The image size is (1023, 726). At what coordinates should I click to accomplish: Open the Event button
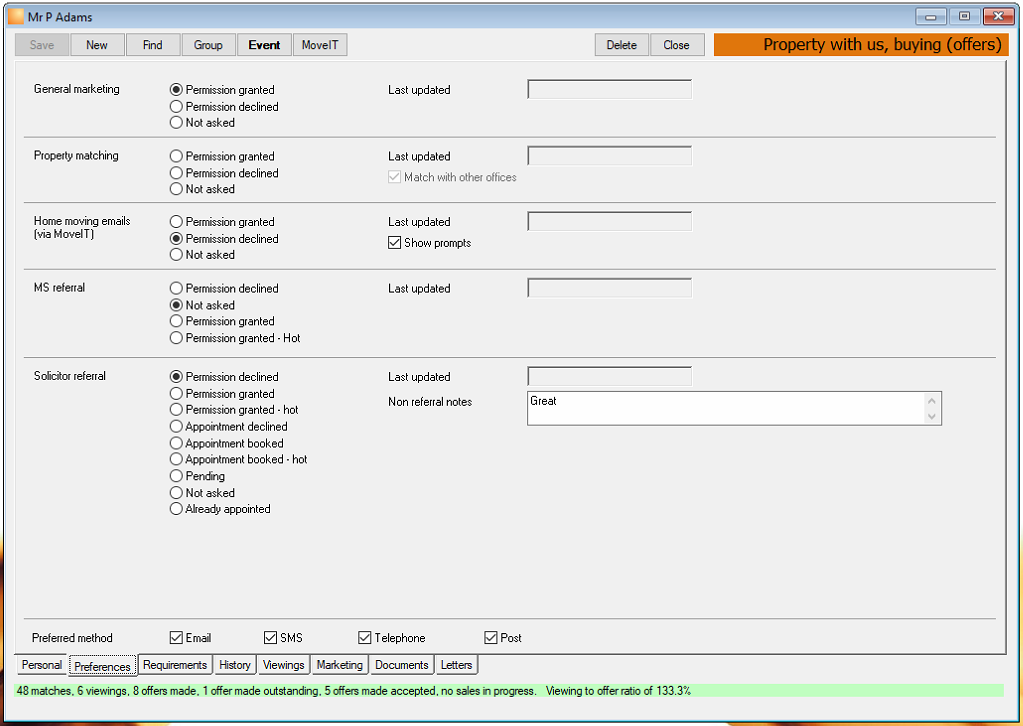[x=264, y=45]
